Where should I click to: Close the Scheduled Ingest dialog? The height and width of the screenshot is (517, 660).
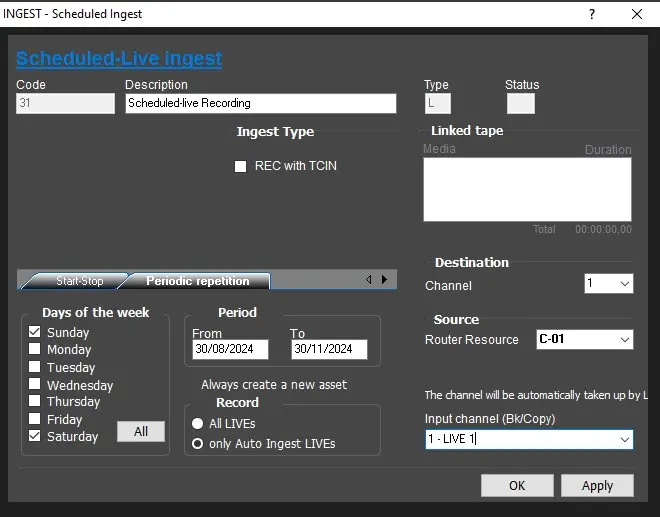coord(637,14)
